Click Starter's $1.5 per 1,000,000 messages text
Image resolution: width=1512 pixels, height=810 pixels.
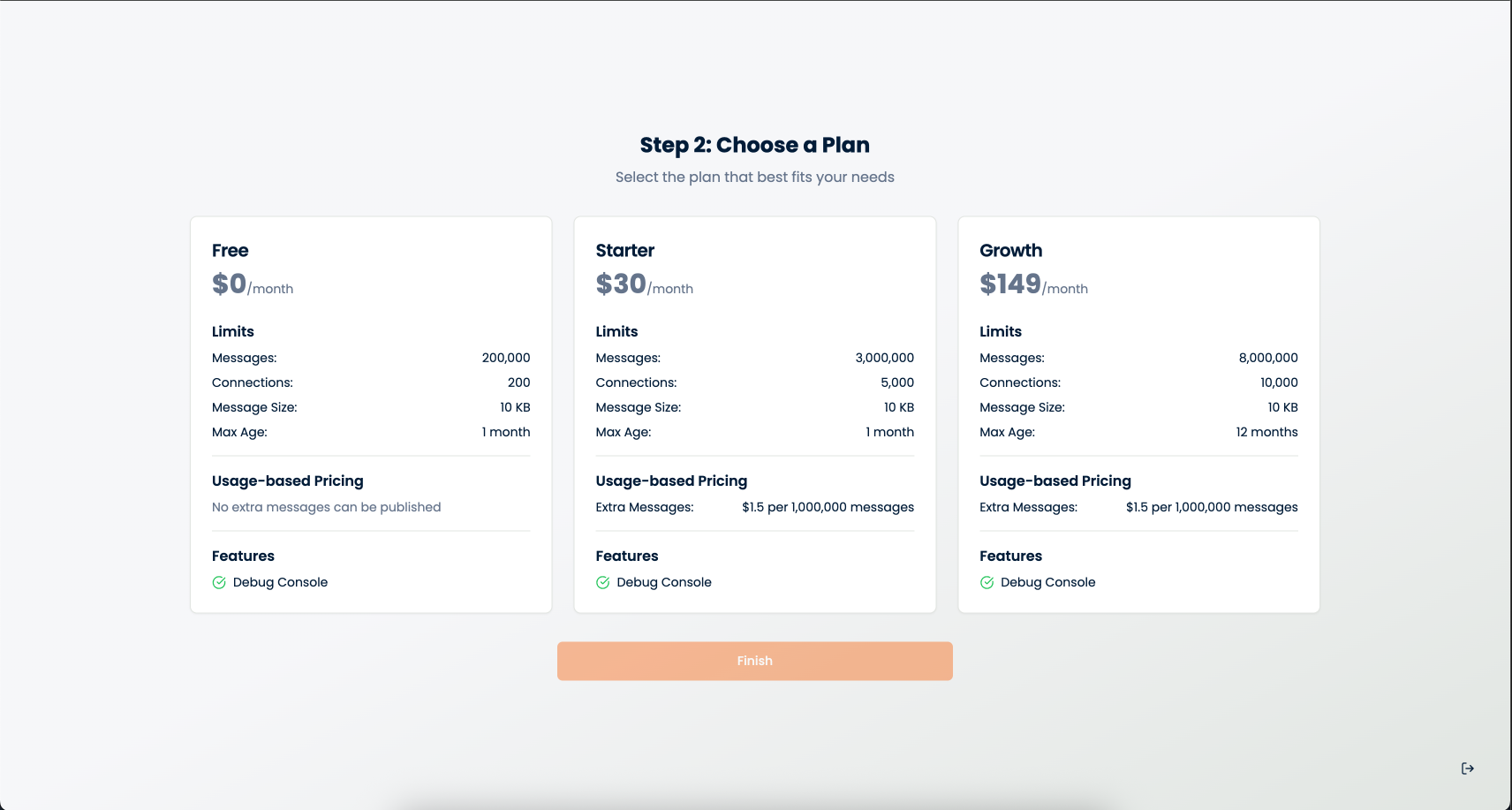[x=828, y=508]
